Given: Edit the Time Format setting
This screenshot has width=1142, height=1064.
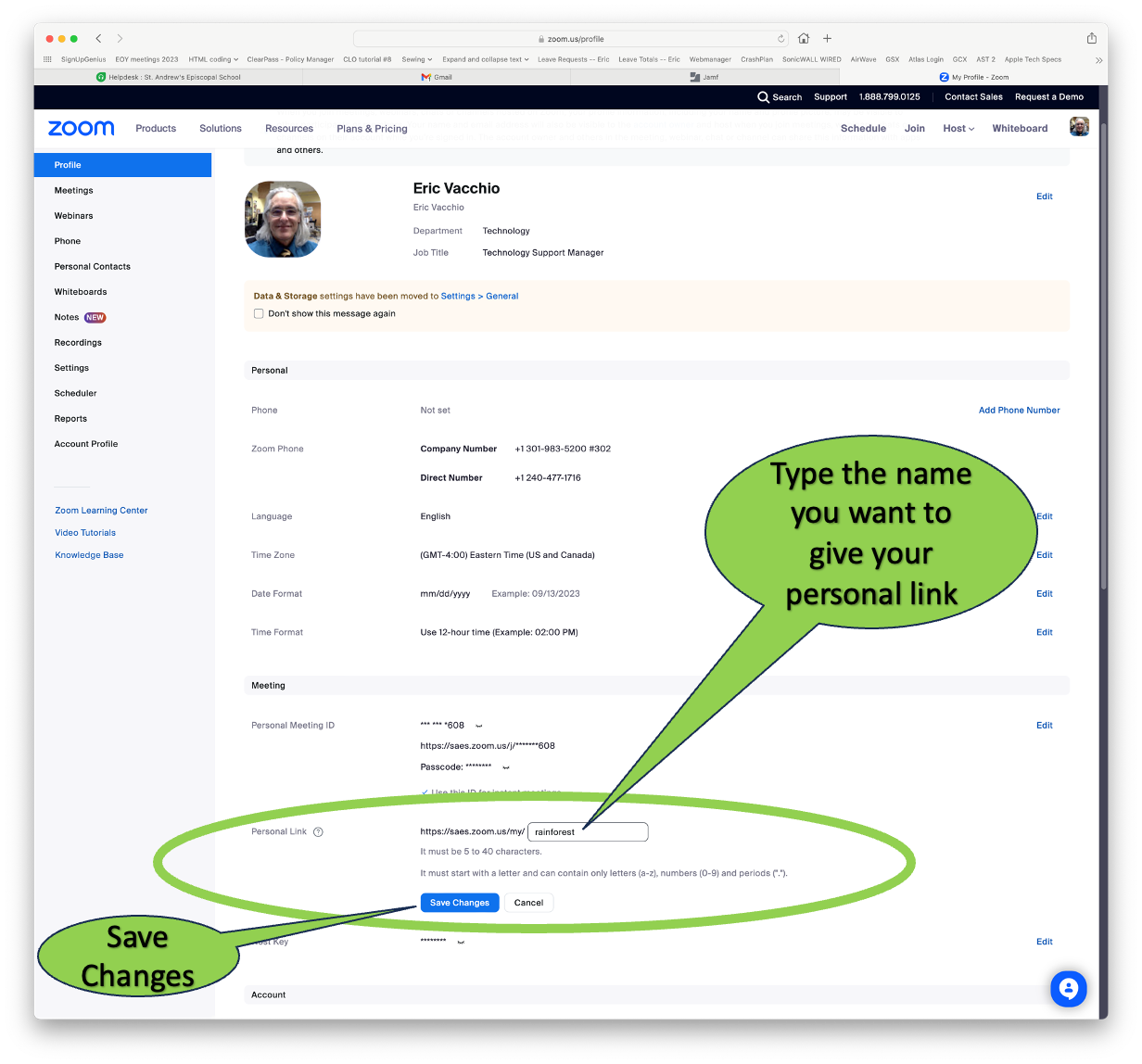Looking at the screenshot, I should point(1045,633).
